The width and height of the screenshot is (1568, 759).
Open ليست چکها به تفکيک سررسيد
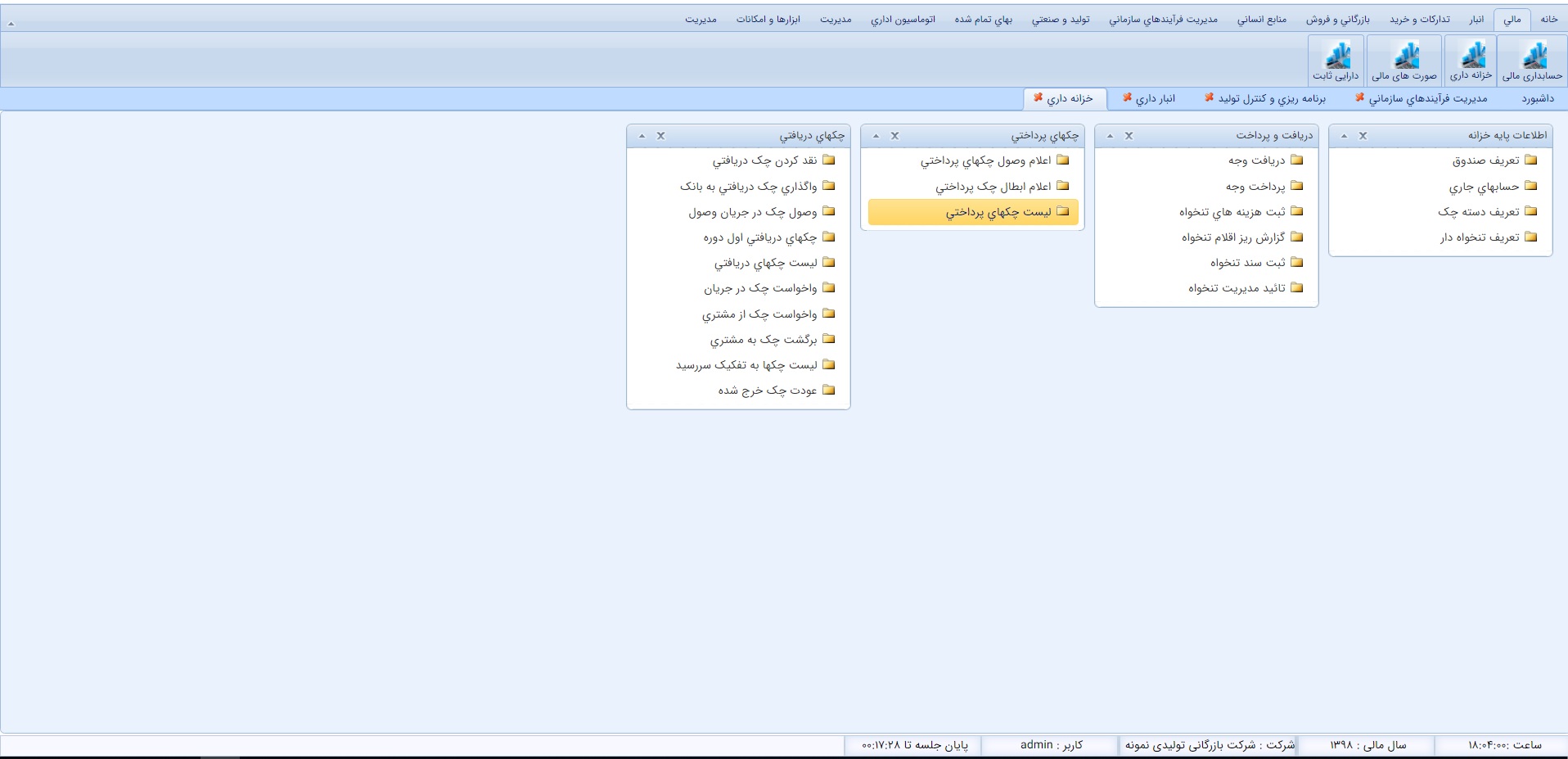pos(746,364)
